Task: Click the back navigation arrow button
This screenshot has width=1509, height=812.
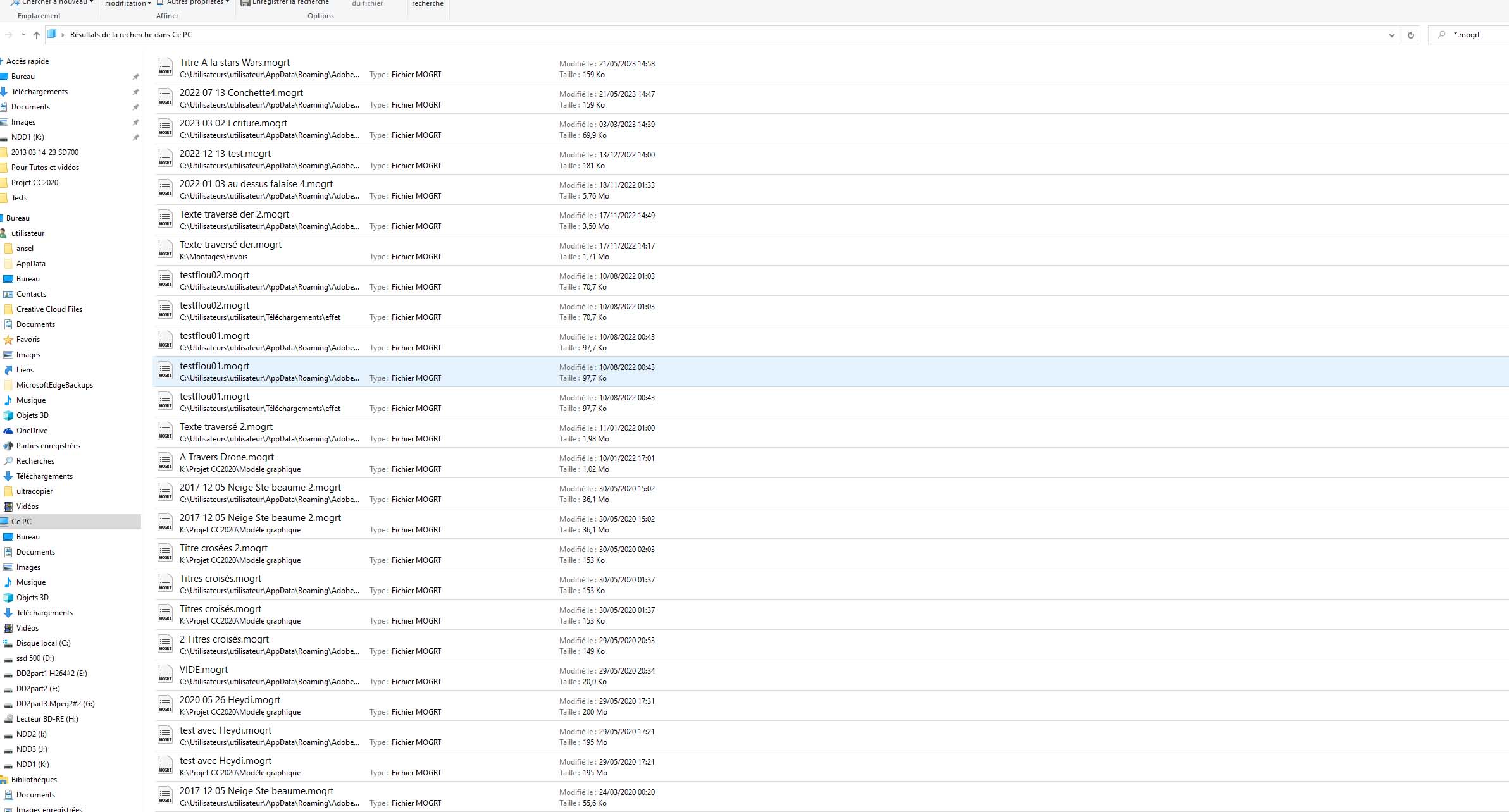Action: pos(7,34)
